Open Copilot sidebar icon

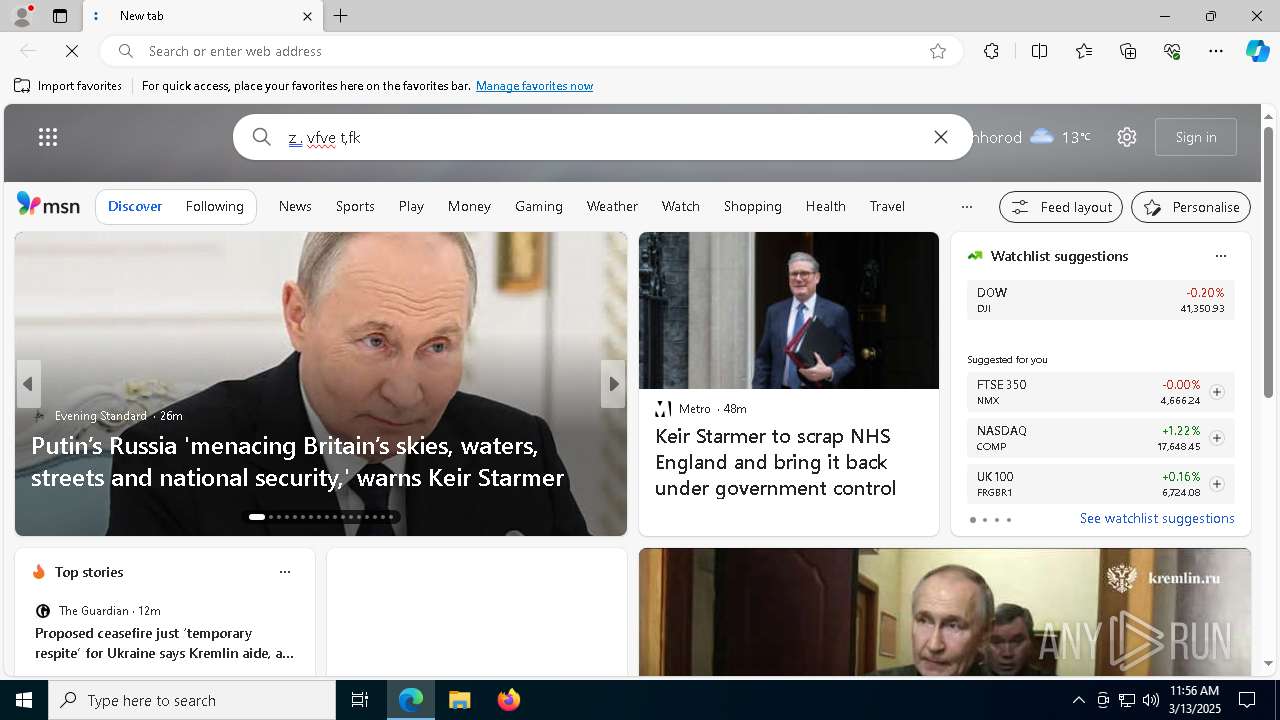(1257, 51)
